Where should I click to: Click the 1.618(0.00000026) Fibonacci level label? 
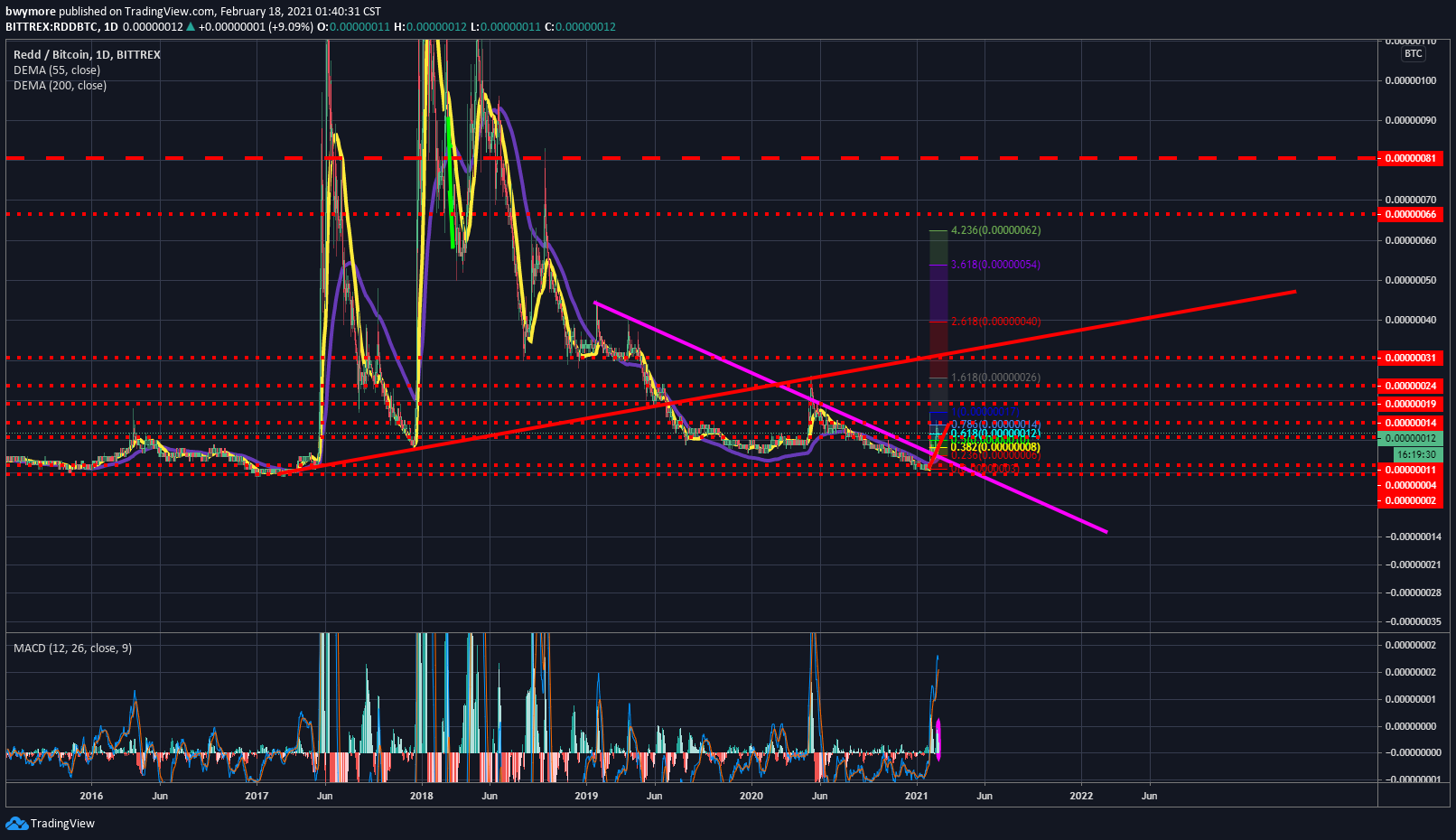(x=995, y=378)
